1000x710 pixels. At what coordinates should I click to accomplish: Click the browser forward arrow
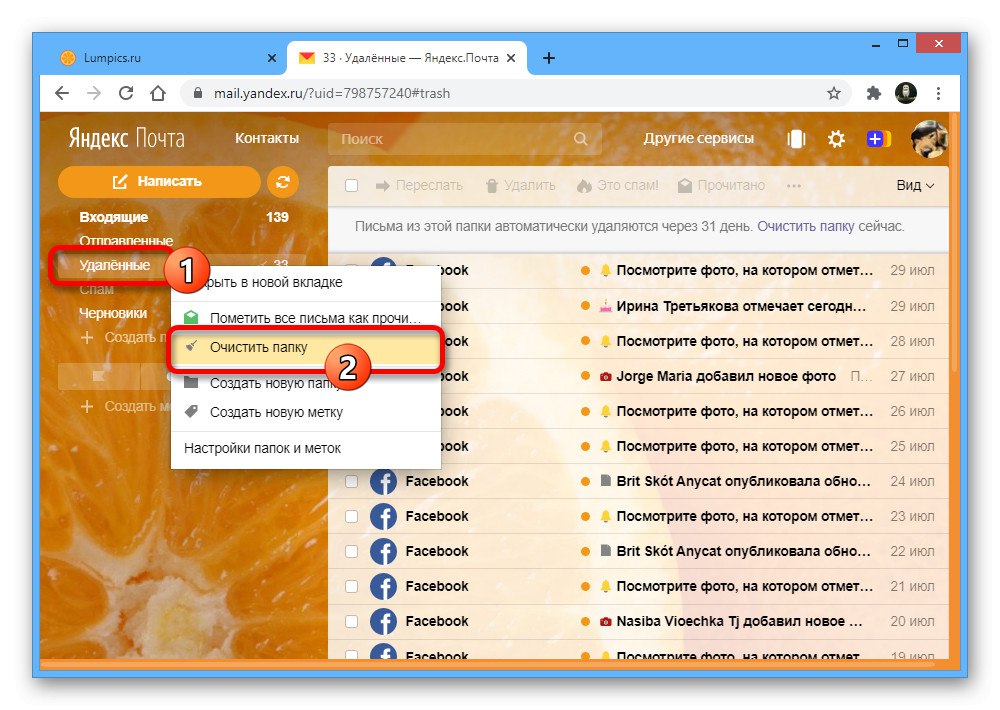(94, 93)
